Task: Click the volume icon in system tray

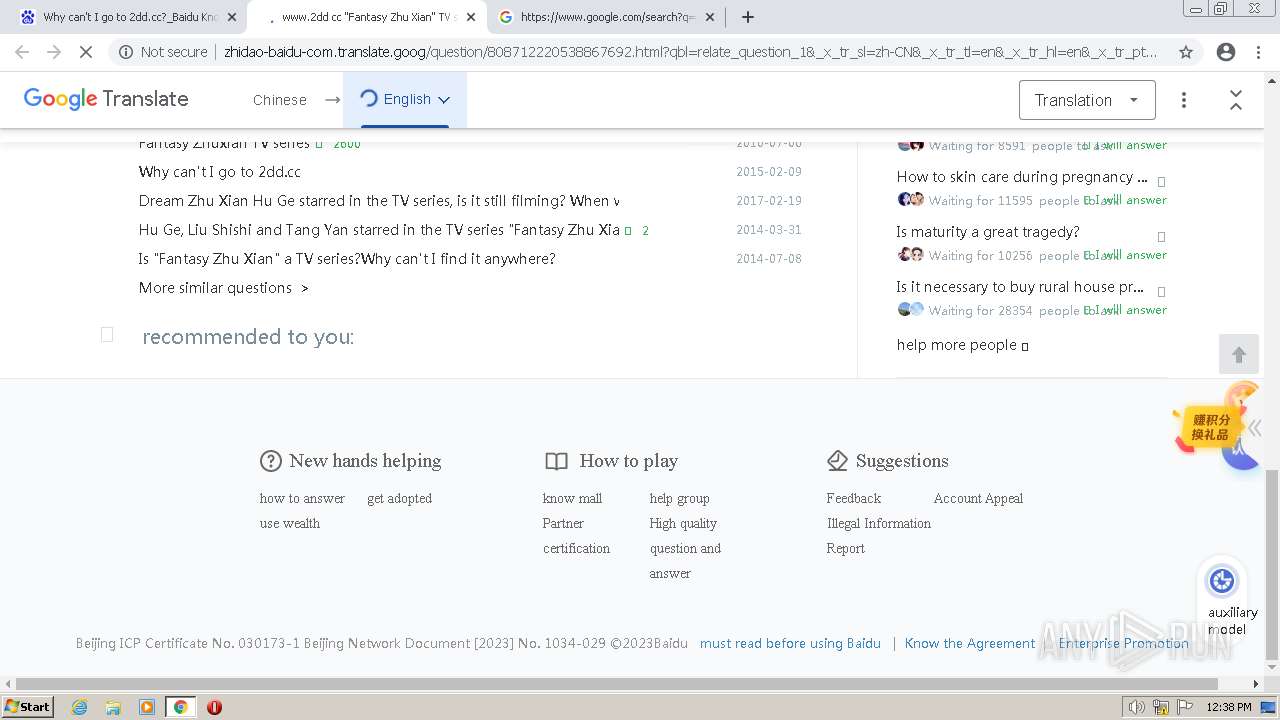Action: pyautogui.click(x=1137, y=707)
